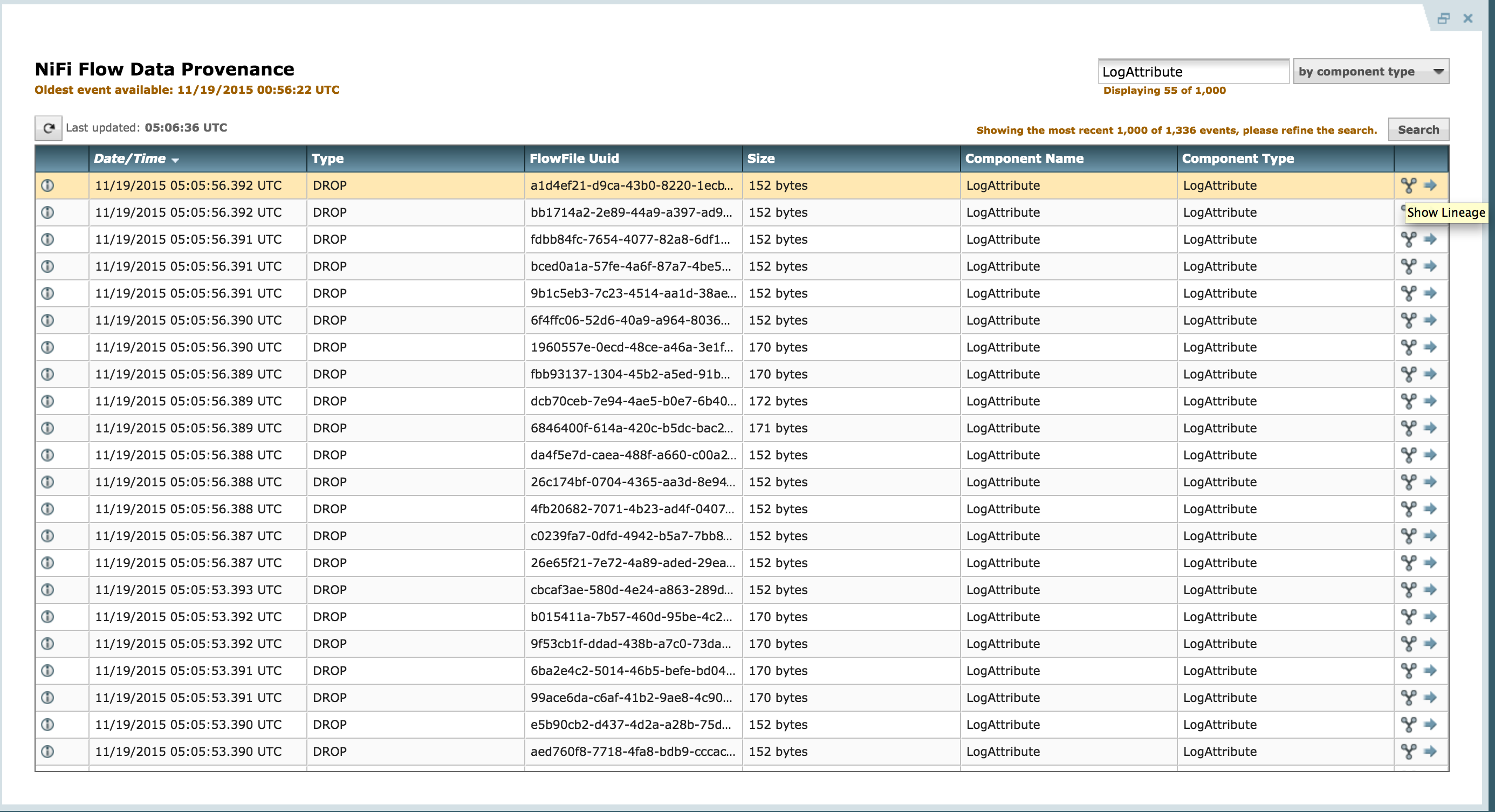Click the refresh provenance icon button
1495x812 pixels.
tap(48, 128)
